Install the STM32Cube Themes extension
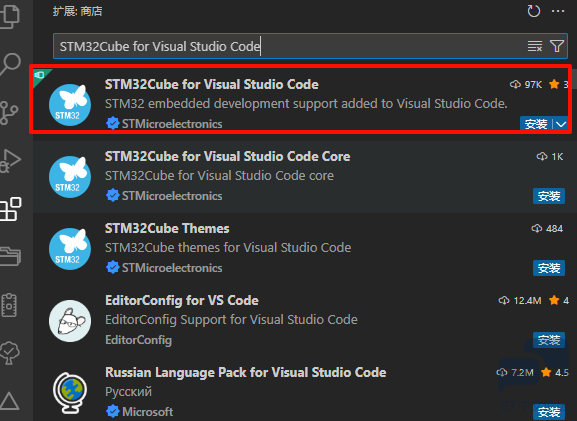The width and height of the screenshot is (577, 421). tap(549, 268)
